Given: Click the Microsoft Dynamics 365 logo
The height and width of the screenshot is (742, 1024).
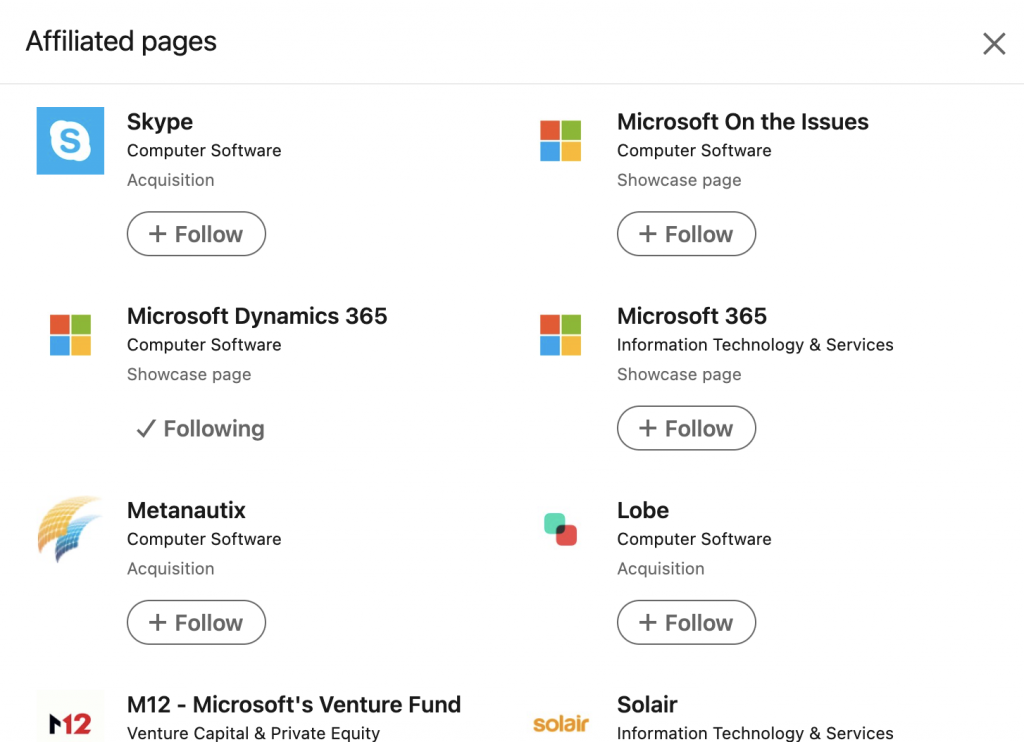Looking at the screenshot, I should (70, 335).
